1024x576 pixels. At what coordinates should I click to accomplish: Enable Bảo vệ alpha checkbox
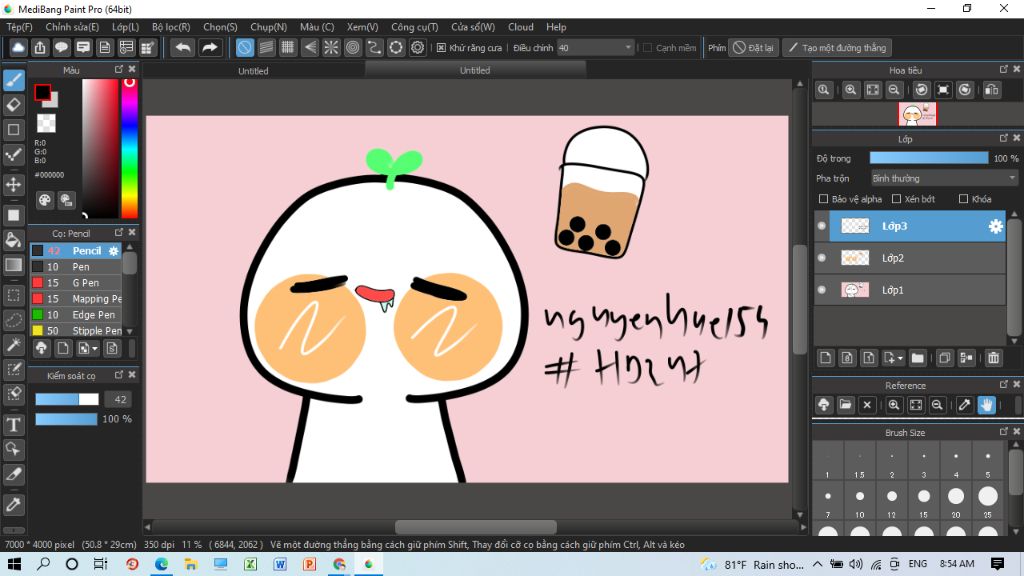823,199
